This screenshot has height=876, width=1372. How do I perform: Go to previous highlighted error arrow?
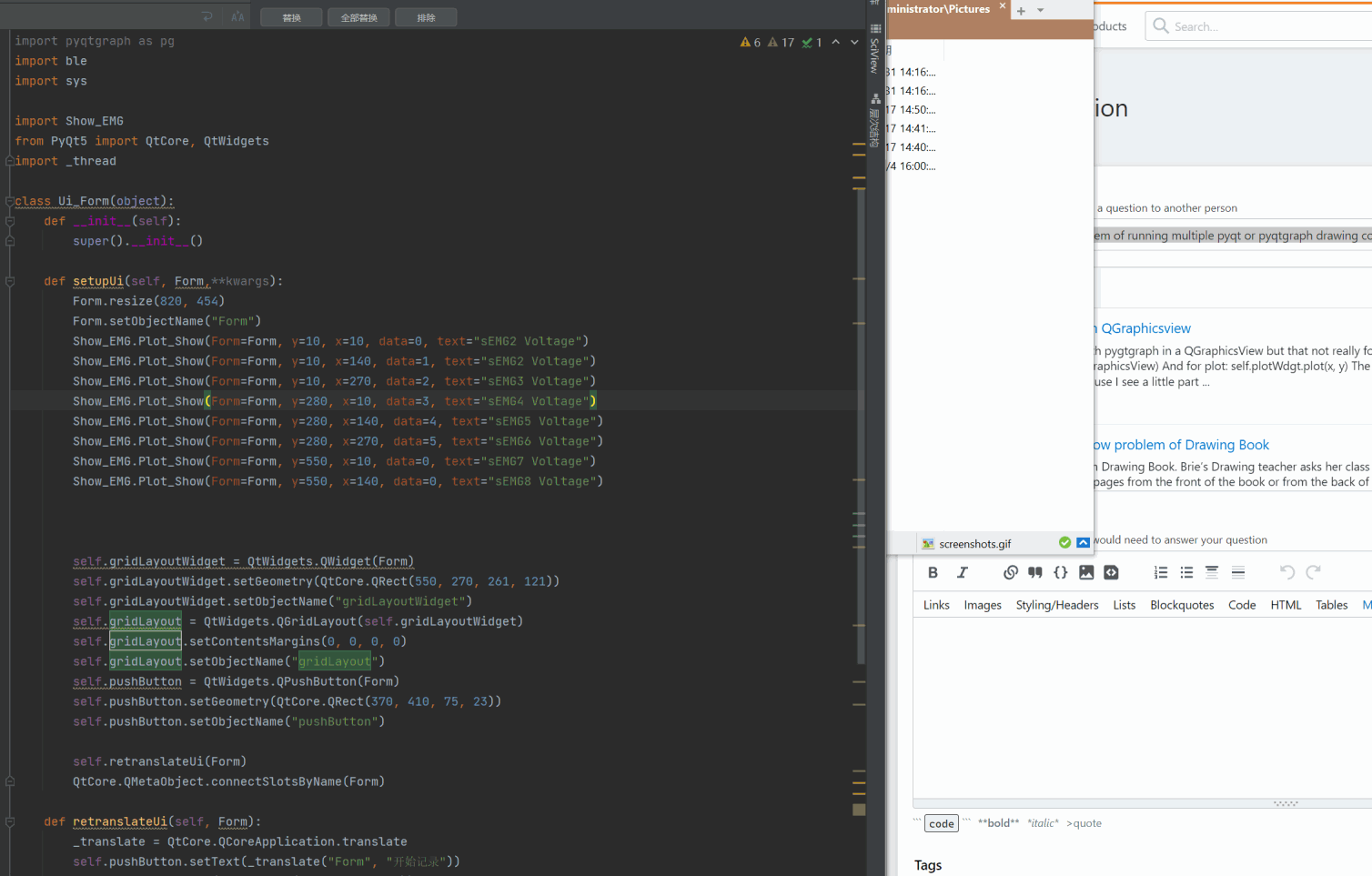coord(836,42)
